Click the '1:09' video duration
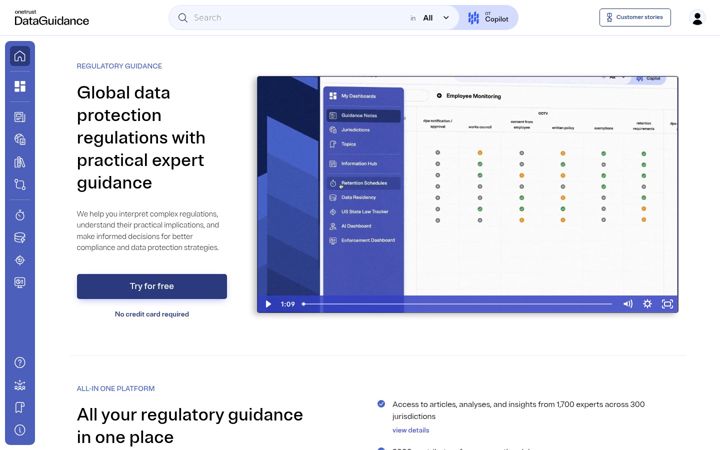The height and width of the screenshot is (450, 720). 288,304
